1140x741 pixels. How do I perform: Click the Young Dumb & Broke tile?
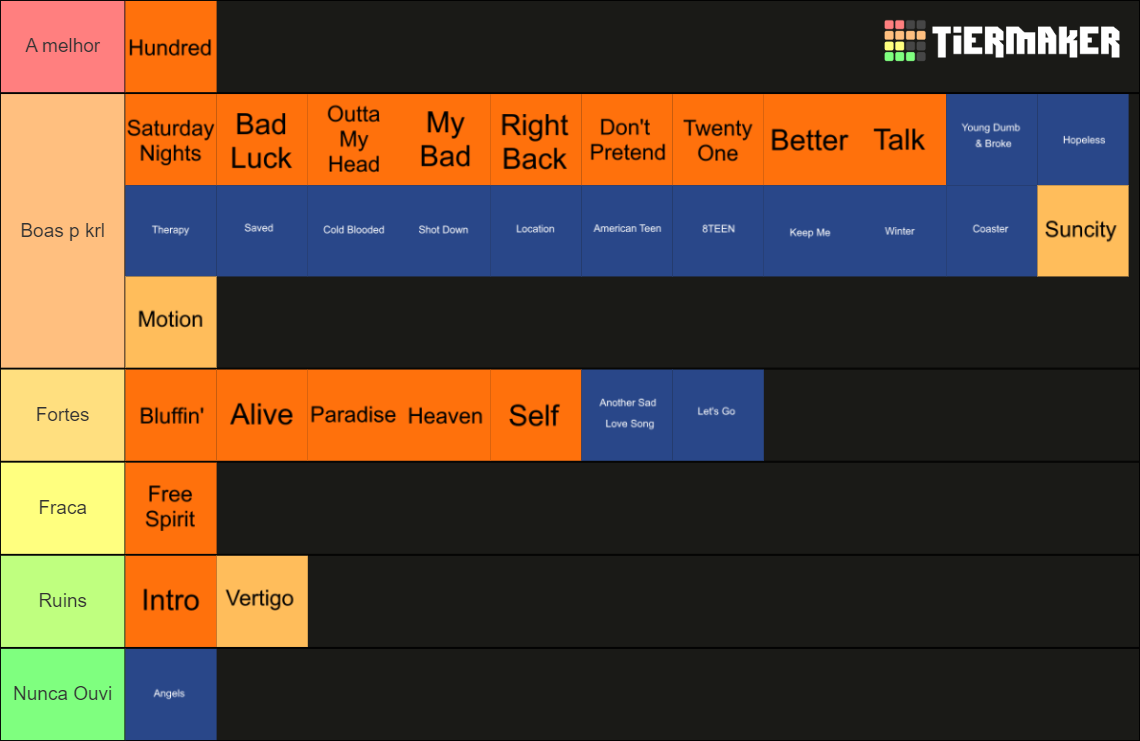point(992,140)
